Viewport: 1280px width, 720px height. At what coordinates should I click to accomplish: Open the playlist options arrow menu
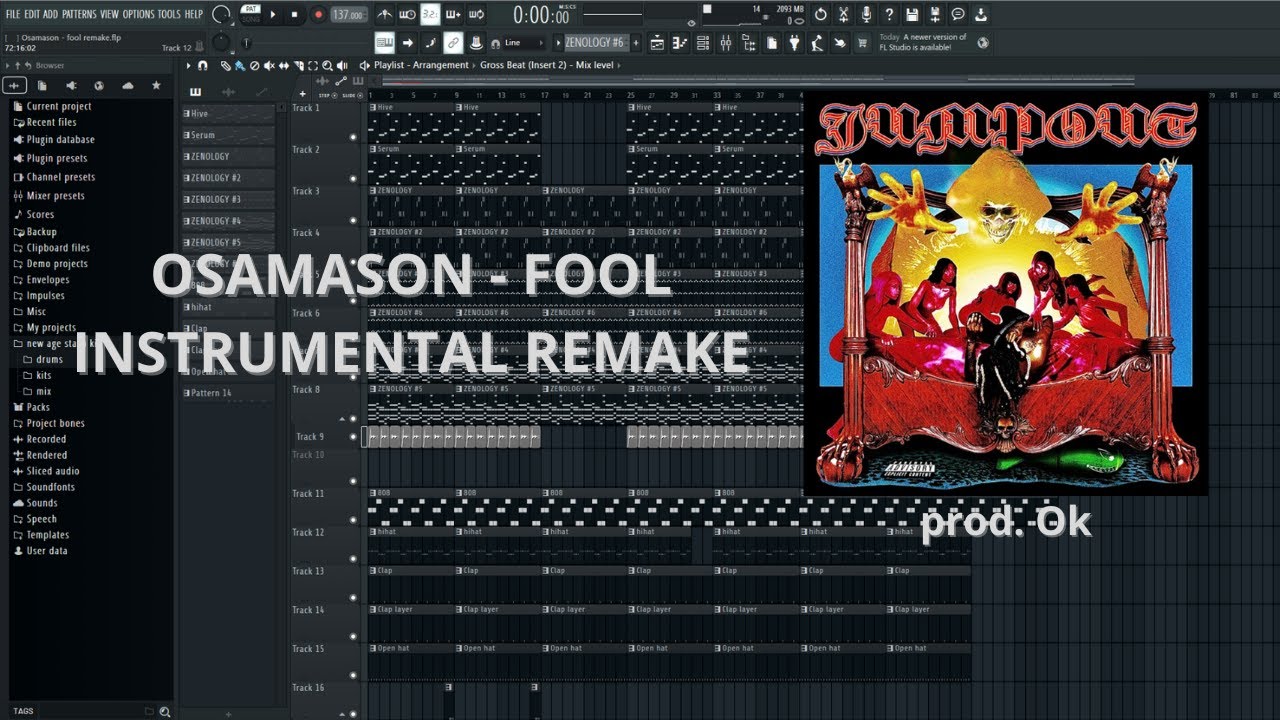pyautogui.click(x=188, y=65)
